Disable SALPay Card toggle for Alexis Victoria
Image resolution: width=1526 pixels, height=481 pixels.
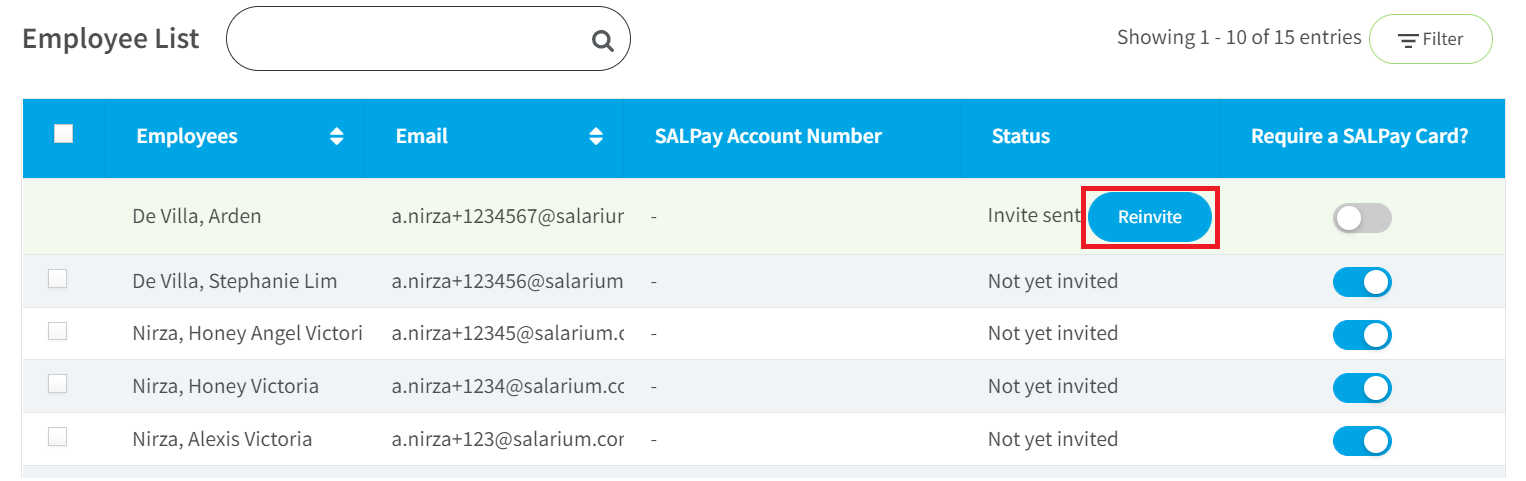[x=1362, y=440]
